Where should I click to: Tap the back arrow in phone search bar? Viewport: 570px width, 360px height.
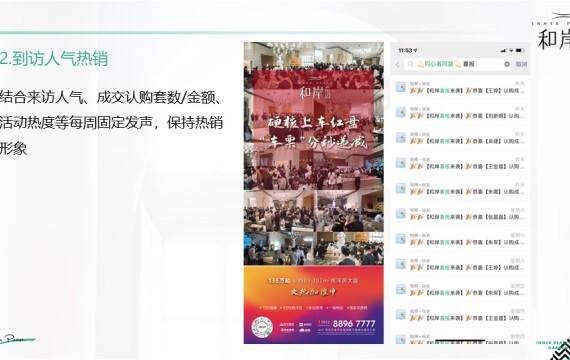coord(397,64)
